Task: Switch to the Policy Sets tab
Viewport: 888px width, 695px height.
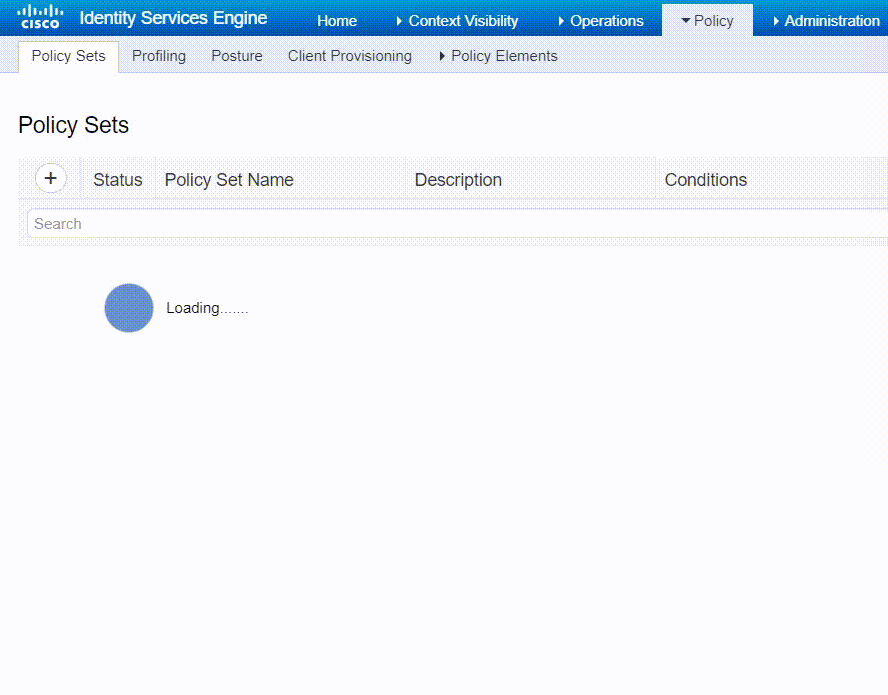Action: pos(69,56)
